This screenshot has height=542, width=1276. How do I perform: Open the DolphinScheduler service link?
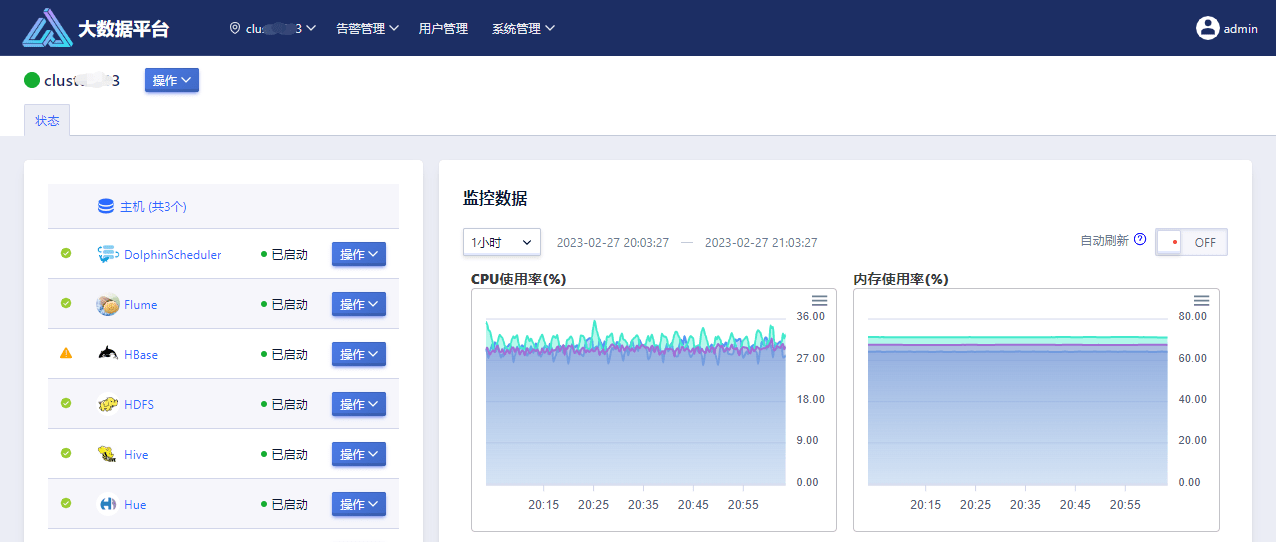pyautogui.click(x=173, y=255)
